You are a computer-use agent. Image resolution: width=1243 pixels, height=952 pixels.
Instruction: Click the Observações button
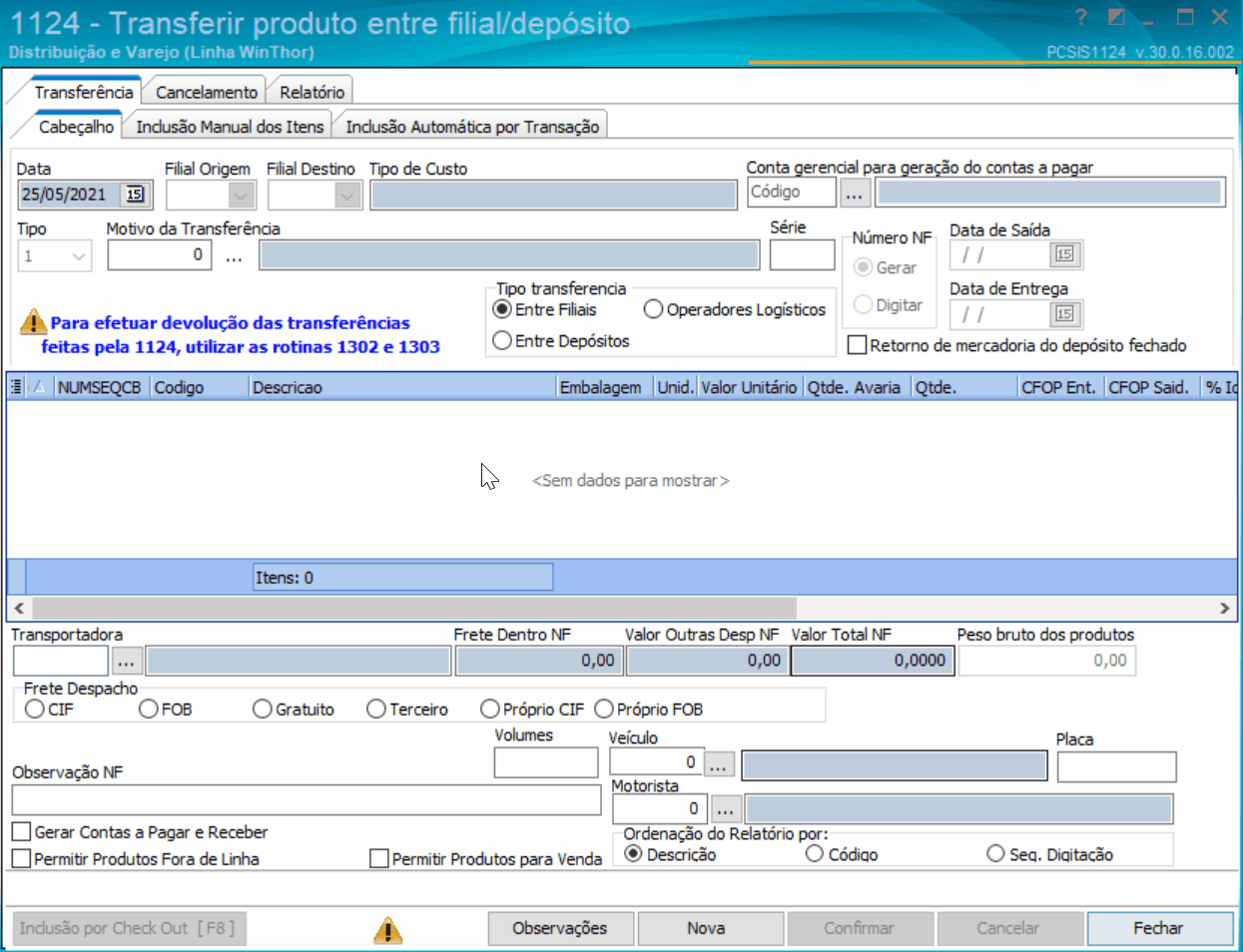tap(560, 928)
